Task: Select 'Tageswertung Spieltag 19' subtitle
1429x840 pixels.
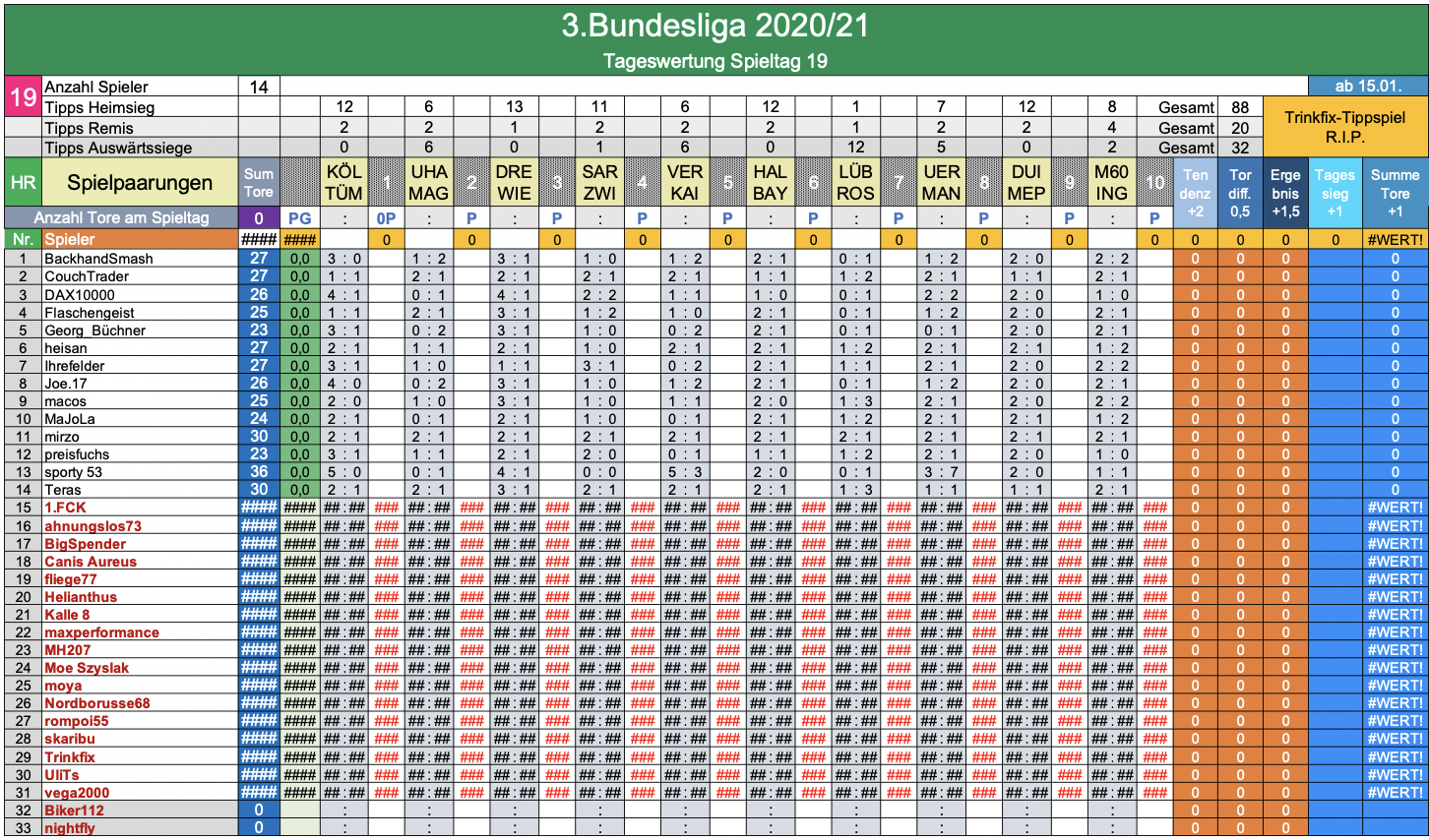Action: point(715,61)
